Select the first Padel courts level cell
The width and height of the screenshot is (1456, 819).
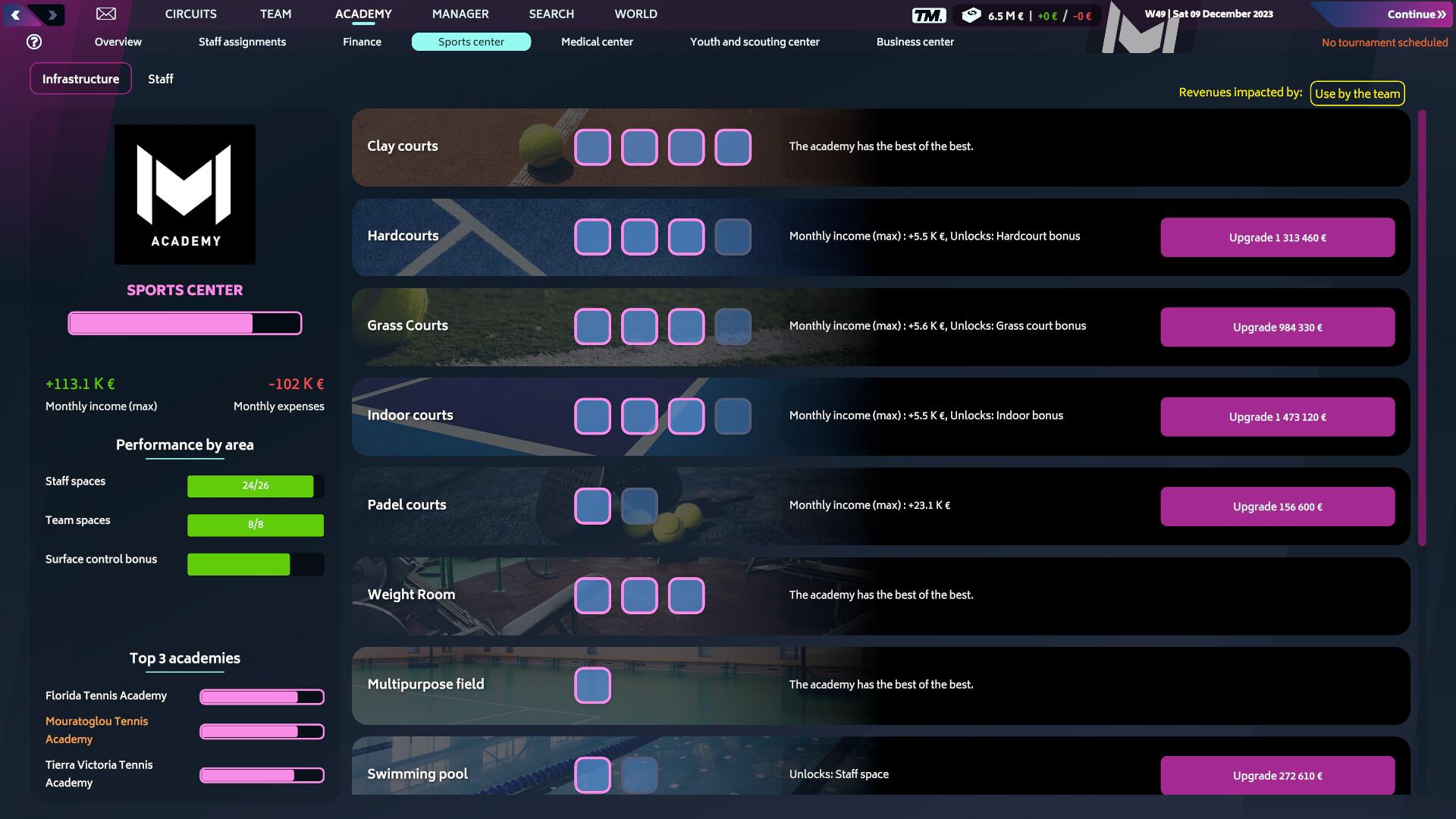click(x=592, y=505)
